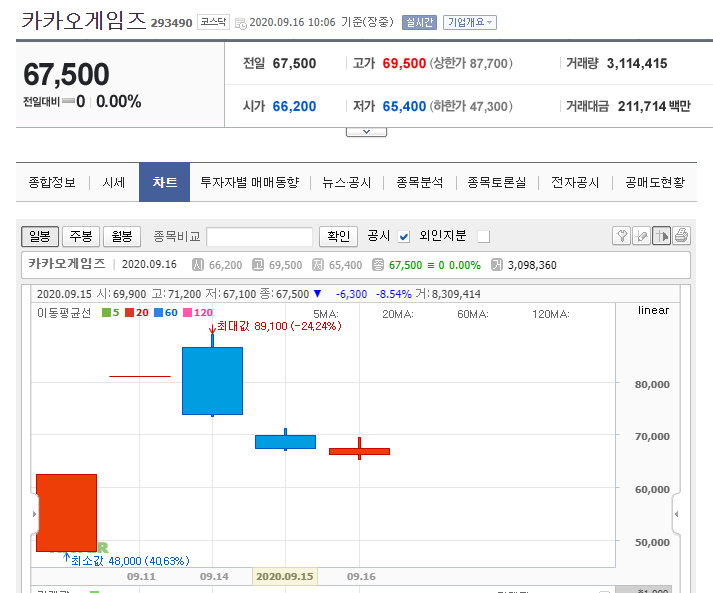Viewport: 713px width, 593px height.
Task: Click the large blue 09.14 candle
Action: click(x=212, y=381)
